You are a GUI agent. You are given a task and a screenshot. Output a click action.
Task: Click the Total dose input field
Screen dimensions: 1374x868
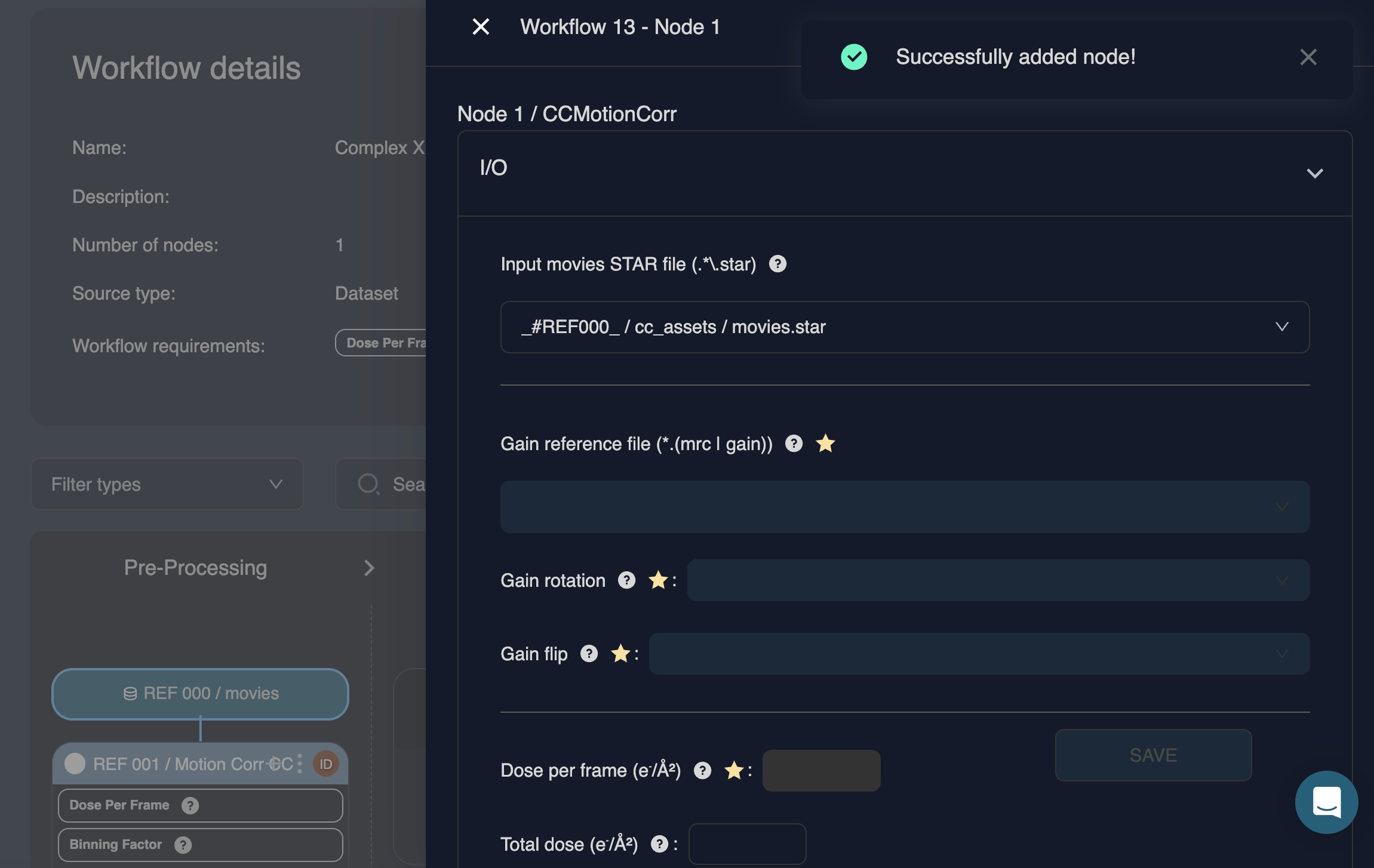pos(747,844)
